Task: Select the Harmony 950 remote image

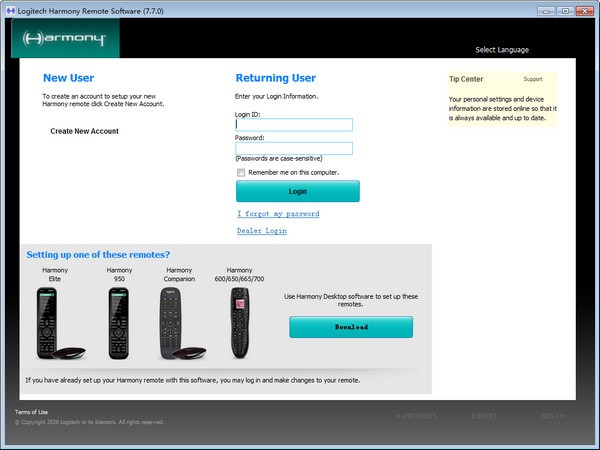Action: pos(119,323)
